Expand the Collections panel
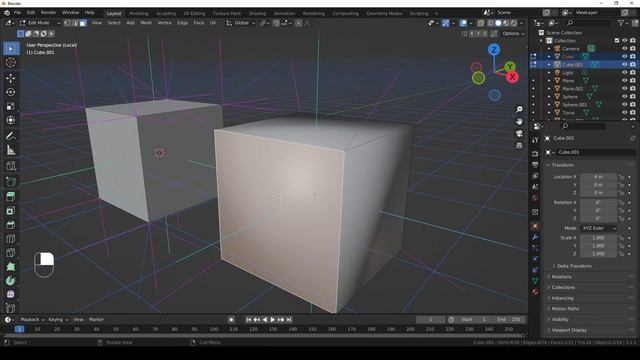The image size is (640, 360). pos(563,287)
